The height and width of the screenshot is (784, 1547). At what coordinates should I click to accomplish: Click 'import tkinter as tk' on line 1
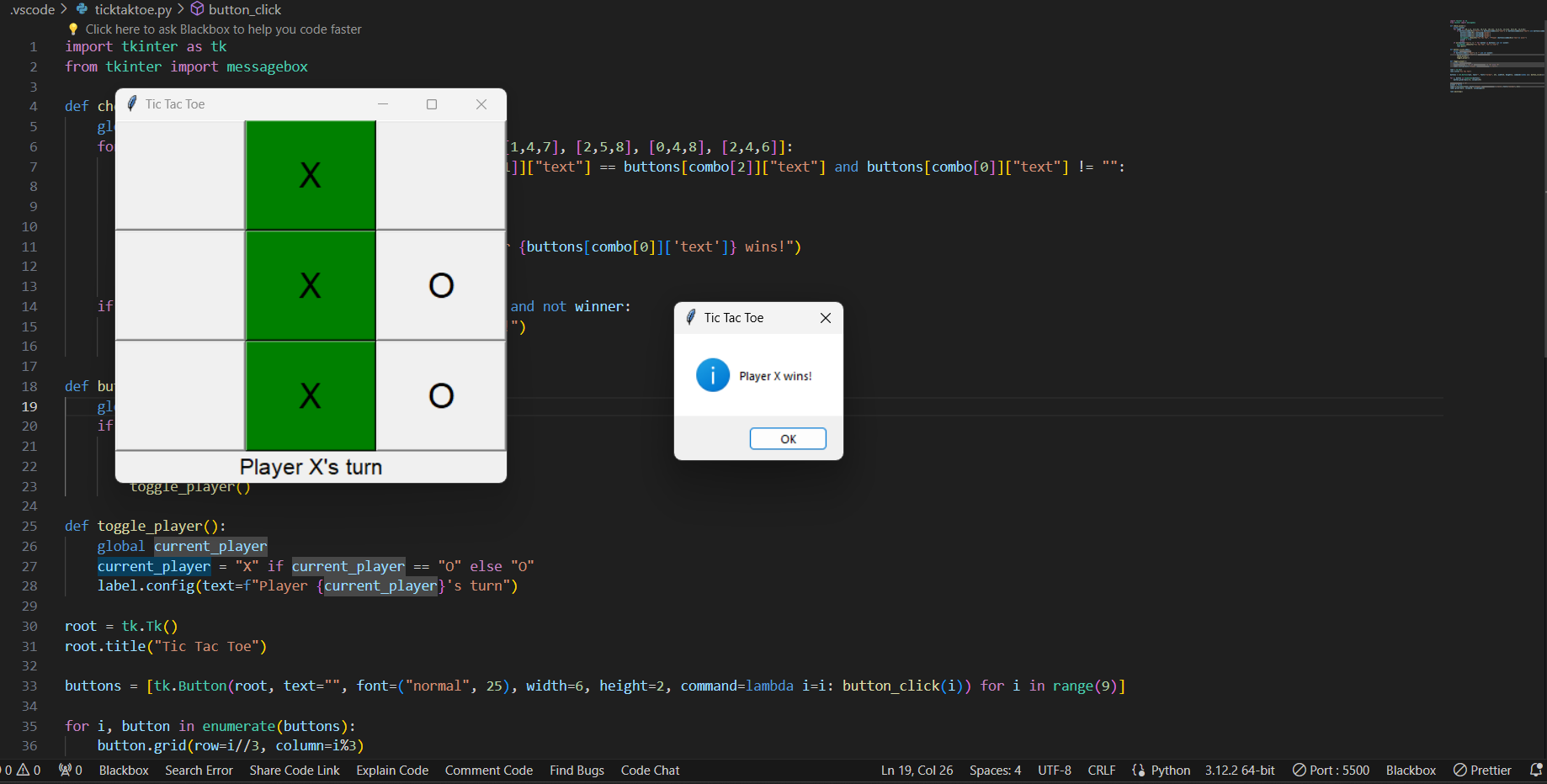[146, 46]
